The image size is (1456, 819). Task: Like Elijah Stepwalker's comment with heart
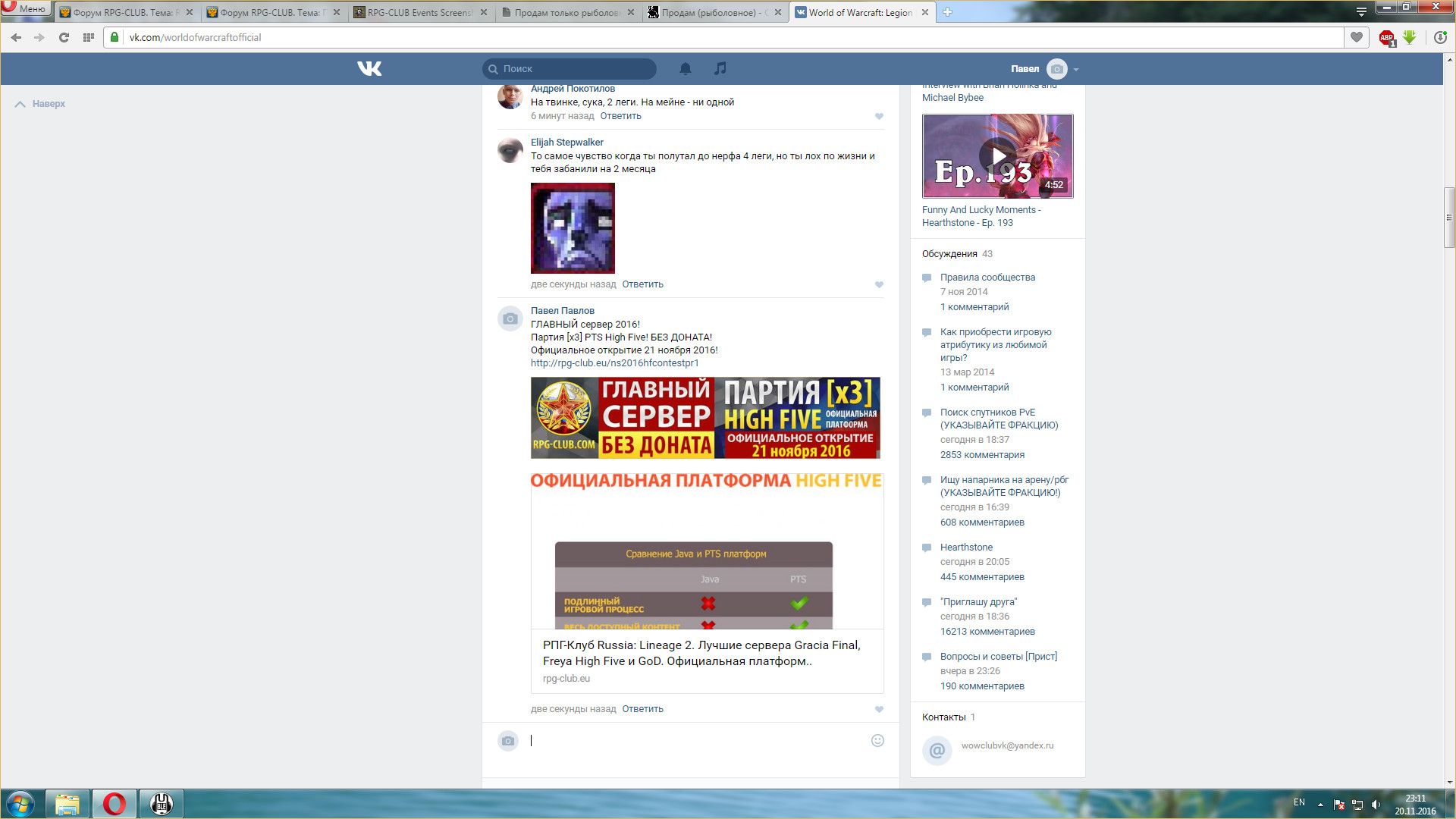(x=879, y=285)
